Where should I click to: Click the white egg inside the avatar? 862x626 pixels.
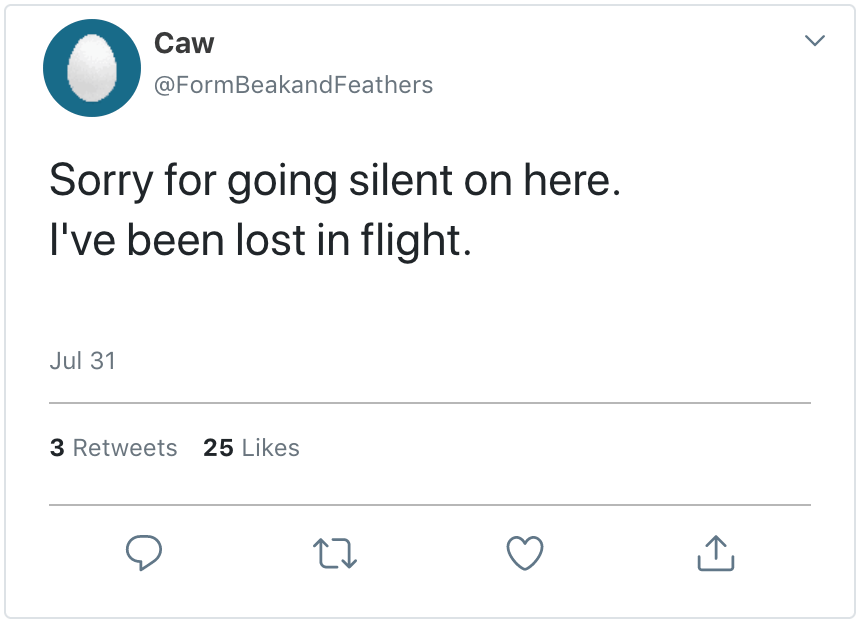(x=91, y=68)
